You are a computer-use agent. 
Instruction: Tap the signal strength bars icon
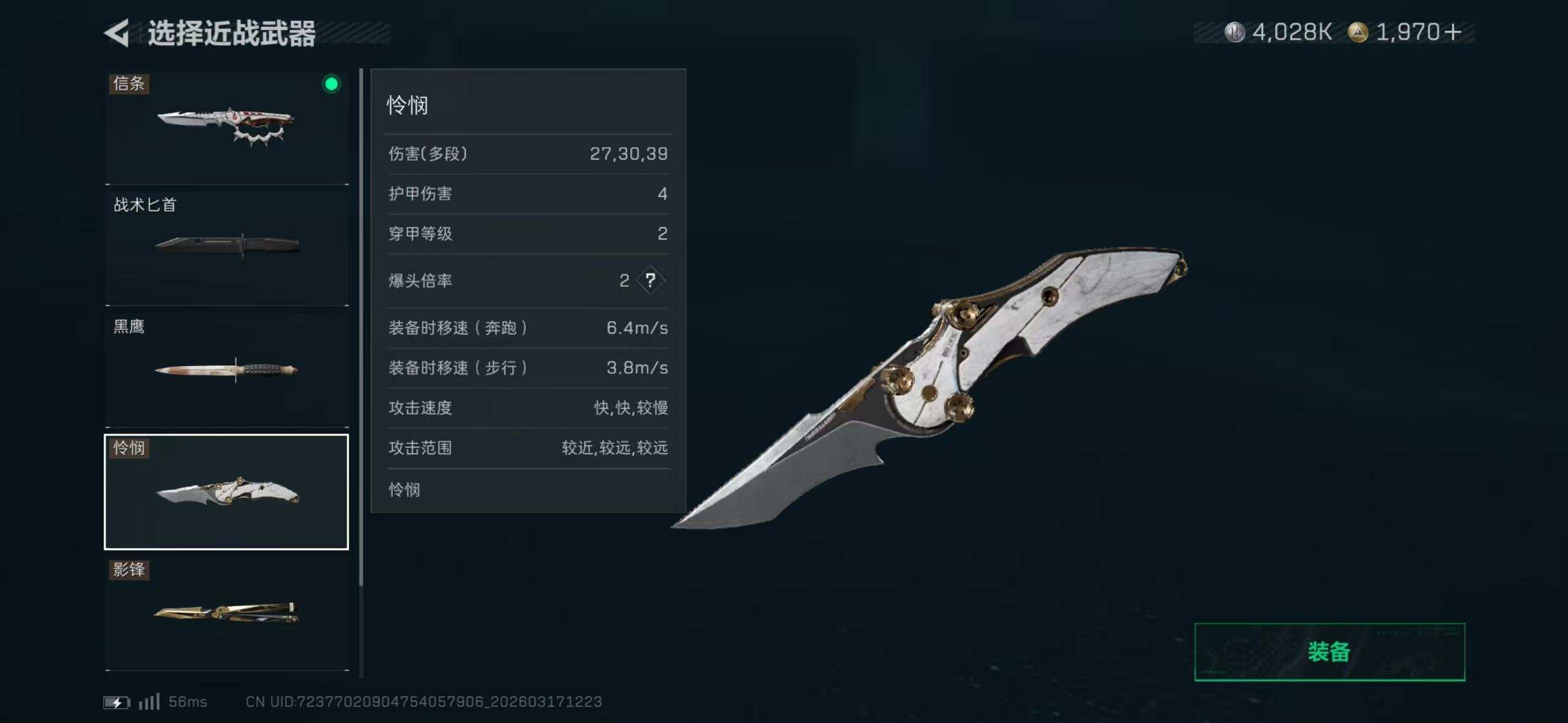[x=149, y=702]
